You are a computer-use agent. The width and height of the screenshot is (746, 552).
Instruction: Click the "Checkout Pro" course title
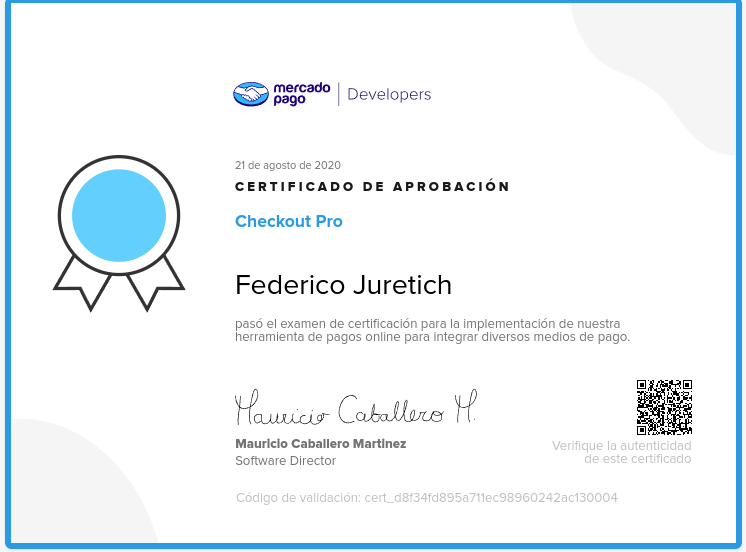tap(289, 221)
